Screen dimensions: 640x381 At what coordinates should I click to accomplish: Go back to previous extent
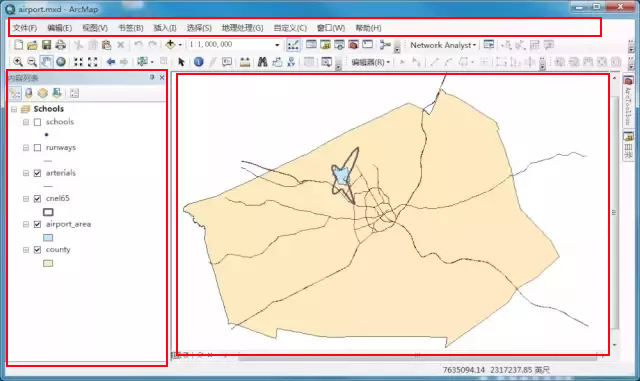click(110, 62)
